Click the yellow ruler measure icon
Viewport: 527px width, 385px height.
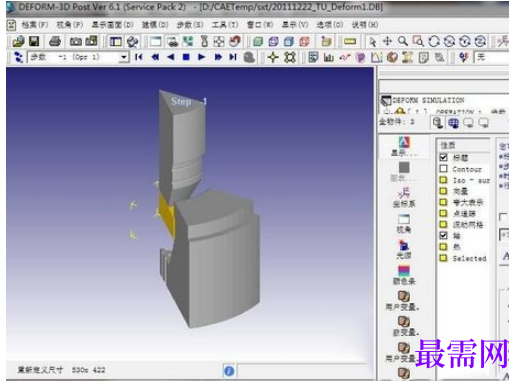[350, 41]
